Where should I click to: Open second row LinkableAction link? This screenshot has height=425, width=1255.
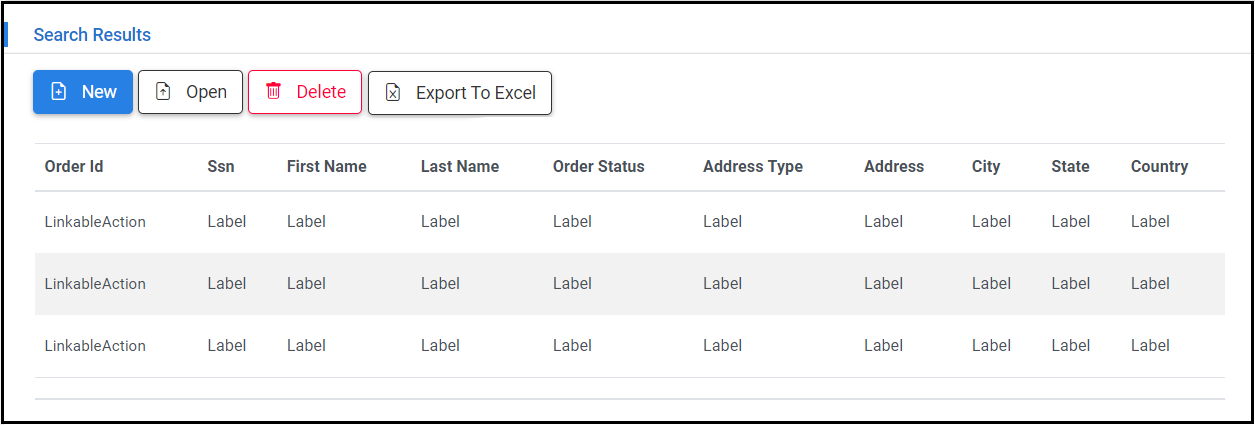(x=95, y=284)
